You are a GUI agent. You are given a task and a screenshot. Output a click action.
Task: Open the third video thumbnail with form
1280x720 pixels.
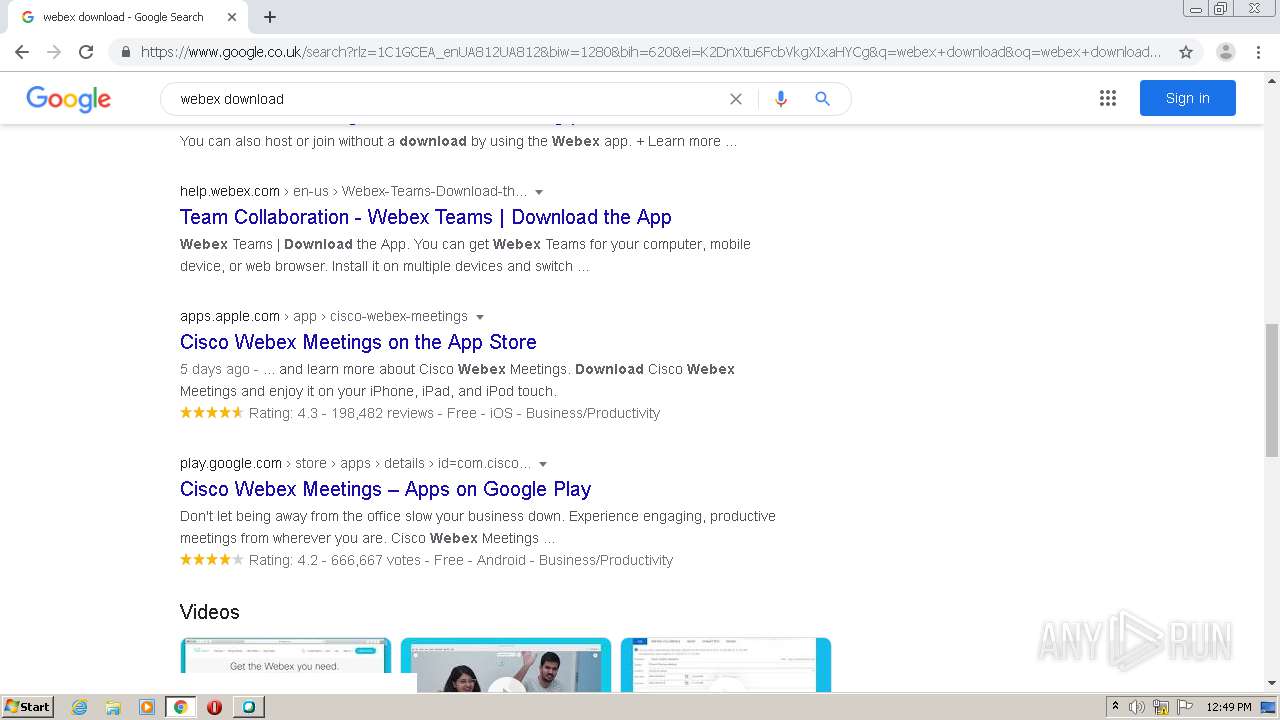726,664
